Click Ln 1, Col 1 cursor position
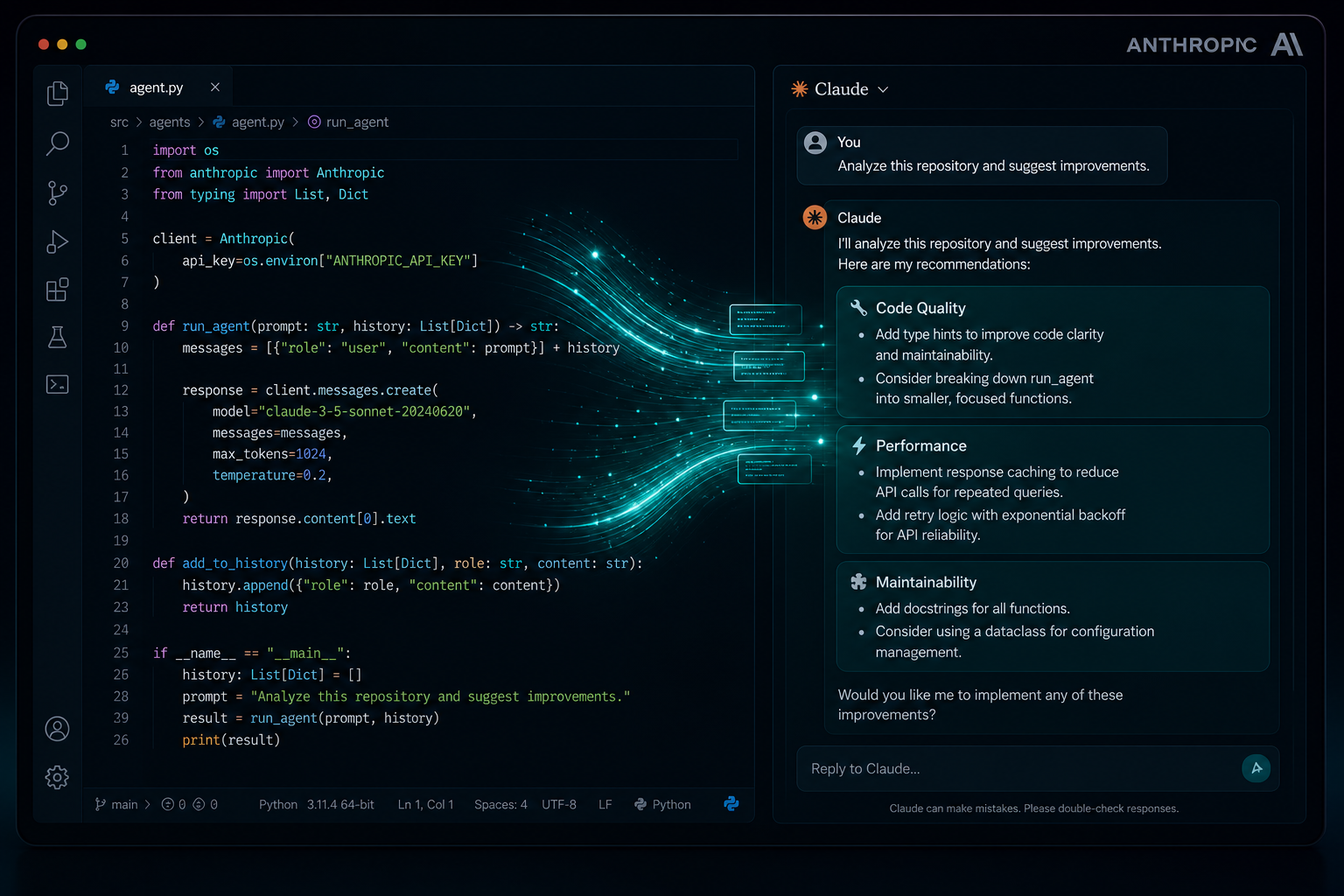The width and height of the screenshot is (1344, 896). (425, 804)
